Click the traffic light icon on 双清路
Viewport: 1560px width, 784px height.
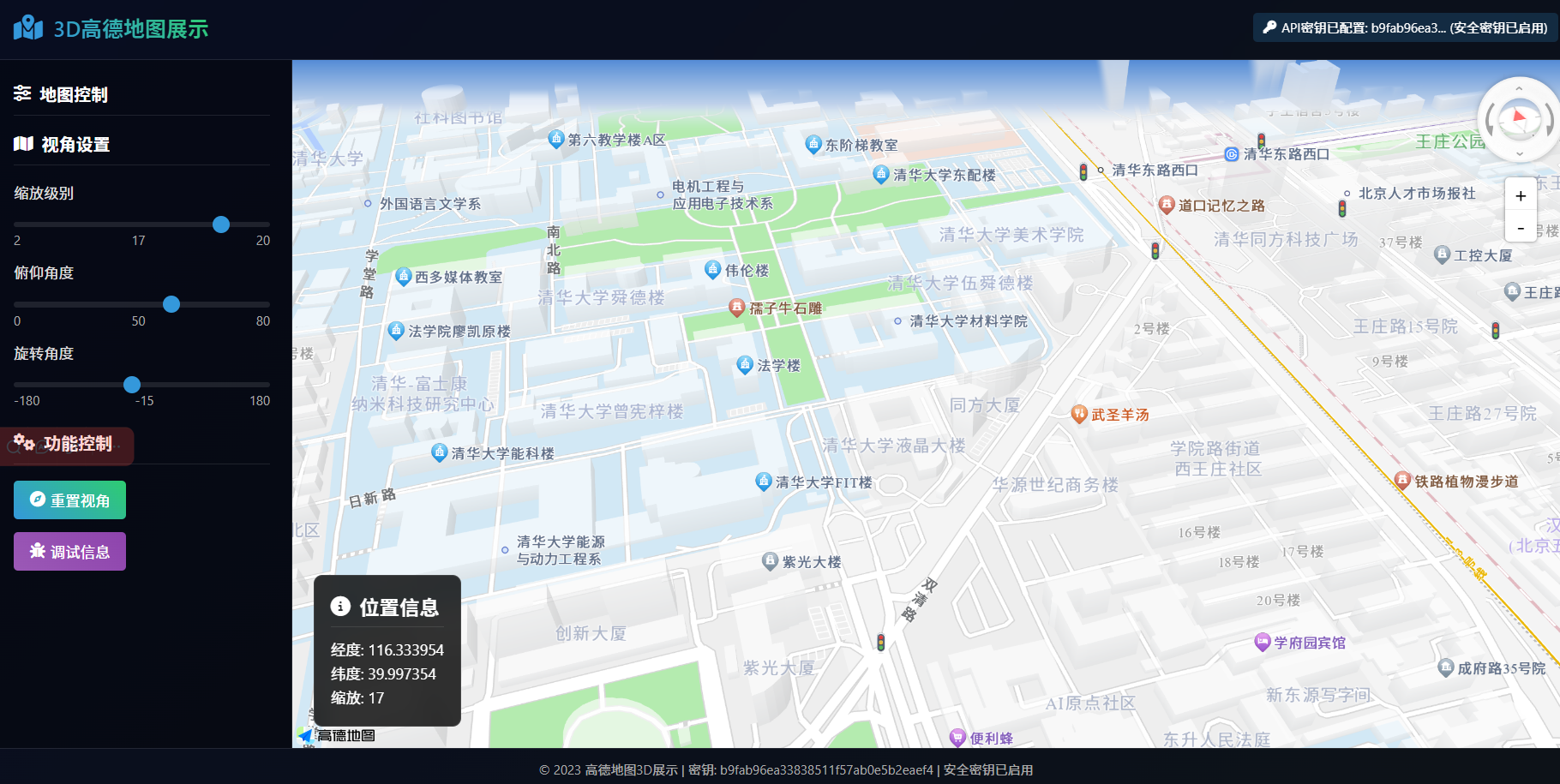point(880,642)
